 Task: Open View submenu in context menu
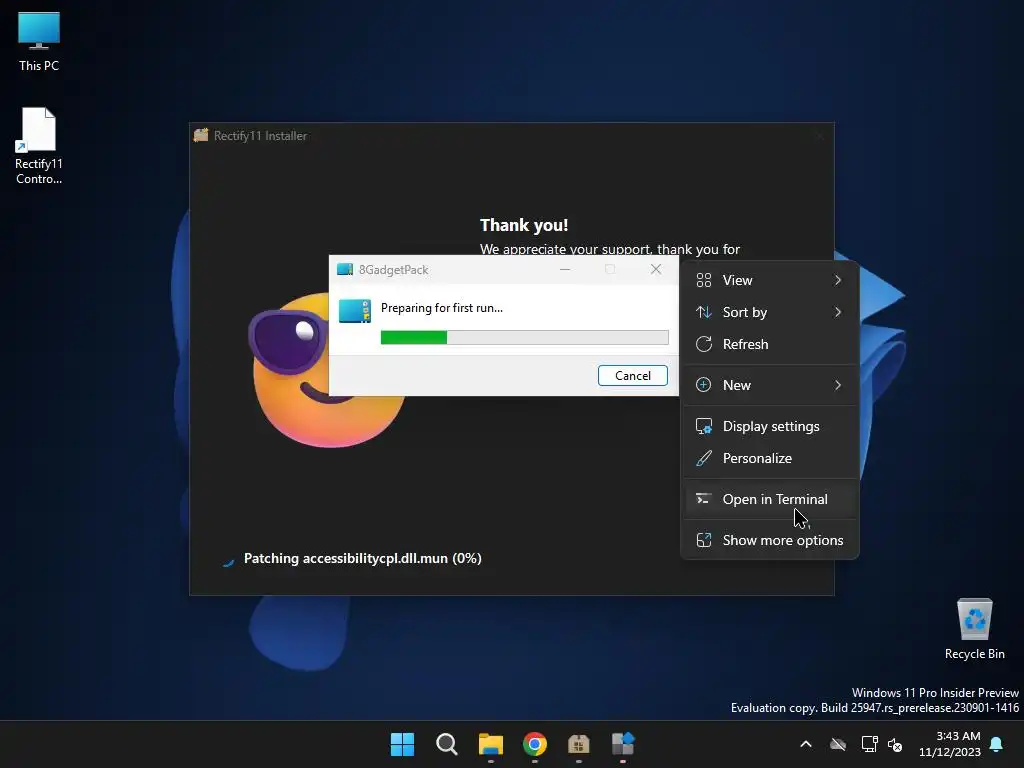769,280
